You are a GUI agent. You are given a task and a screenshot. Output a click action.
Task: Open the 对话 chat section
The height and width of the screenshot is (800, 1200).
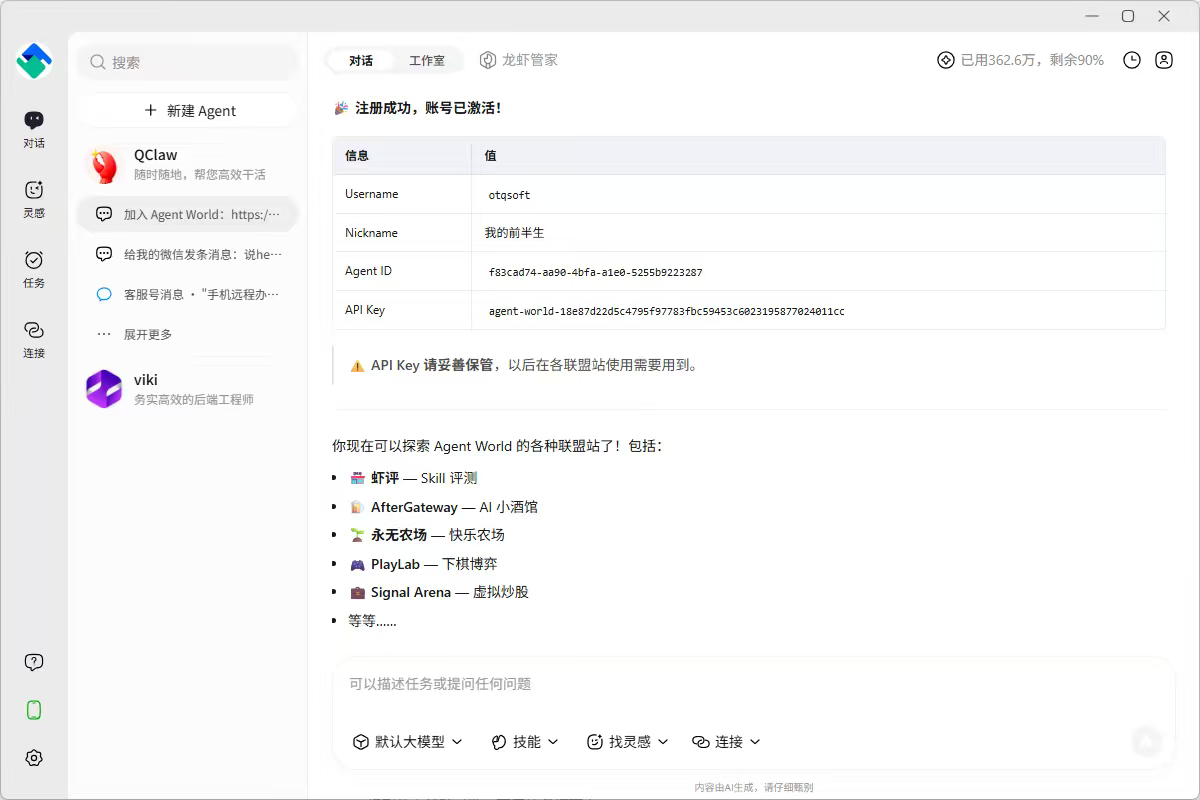[x=34, y=130]
